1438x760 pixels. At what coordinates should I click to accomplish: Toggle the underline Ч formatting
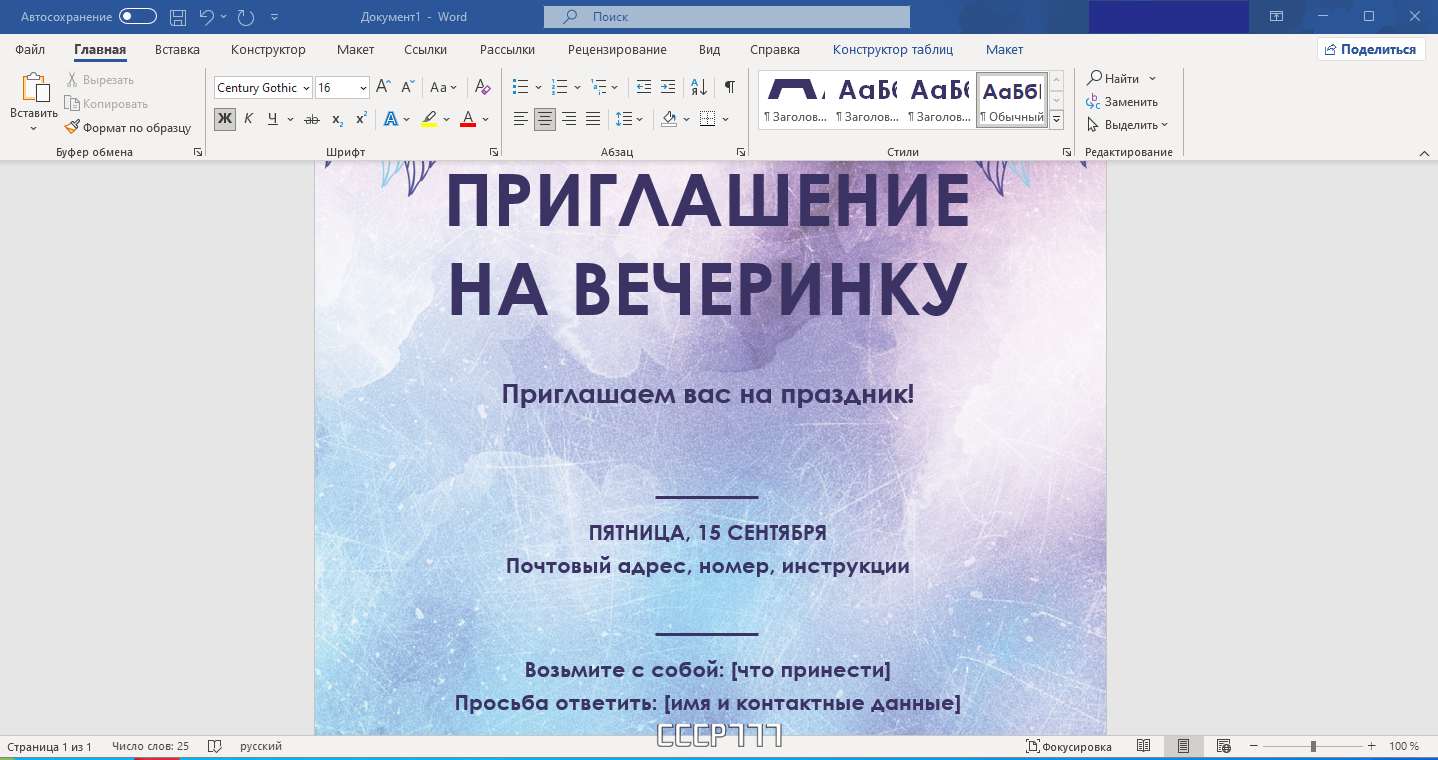coord(270,119)
